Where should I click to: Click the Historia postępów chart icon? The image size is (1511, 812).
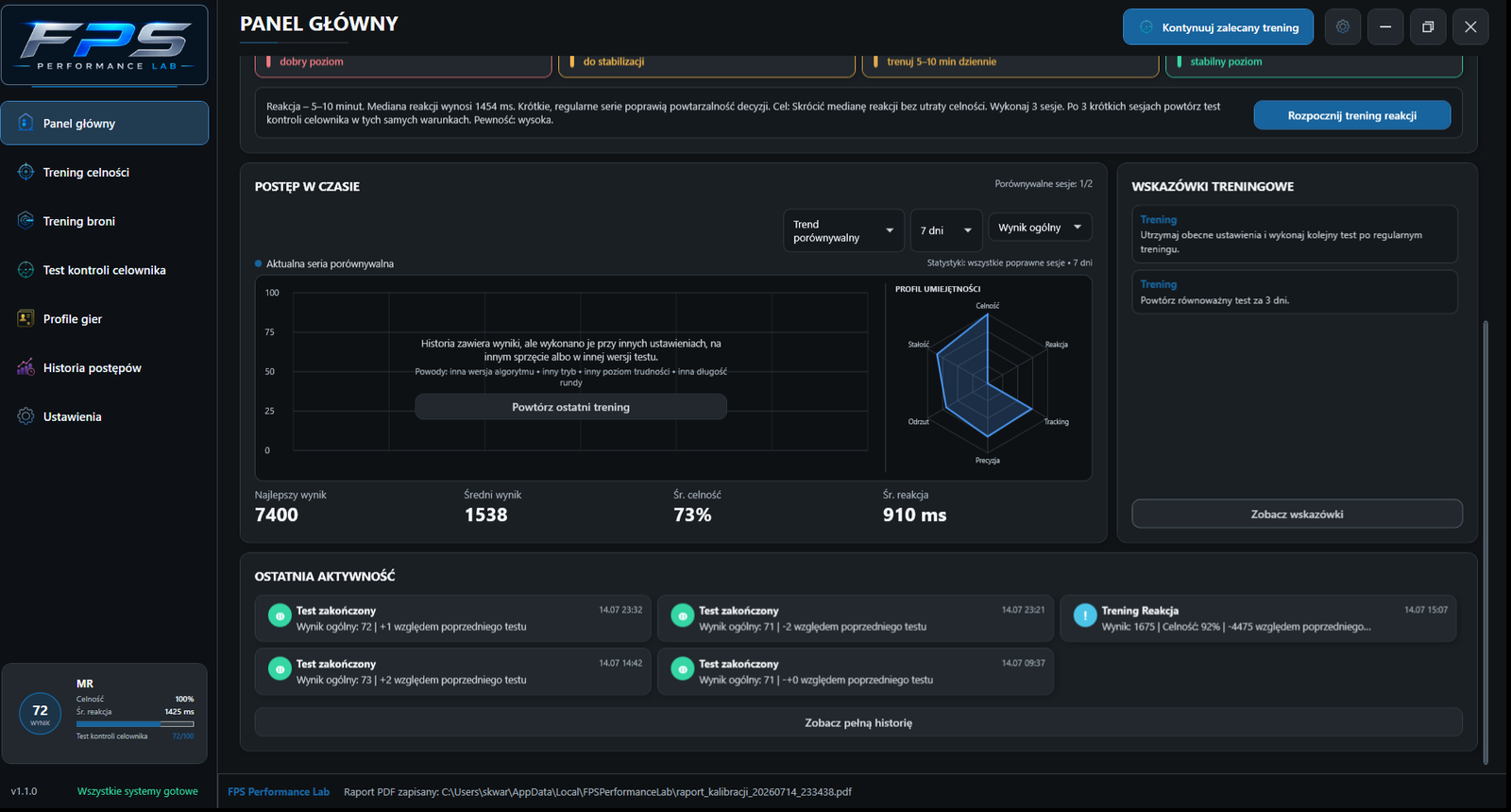click(x=25, y=367)
